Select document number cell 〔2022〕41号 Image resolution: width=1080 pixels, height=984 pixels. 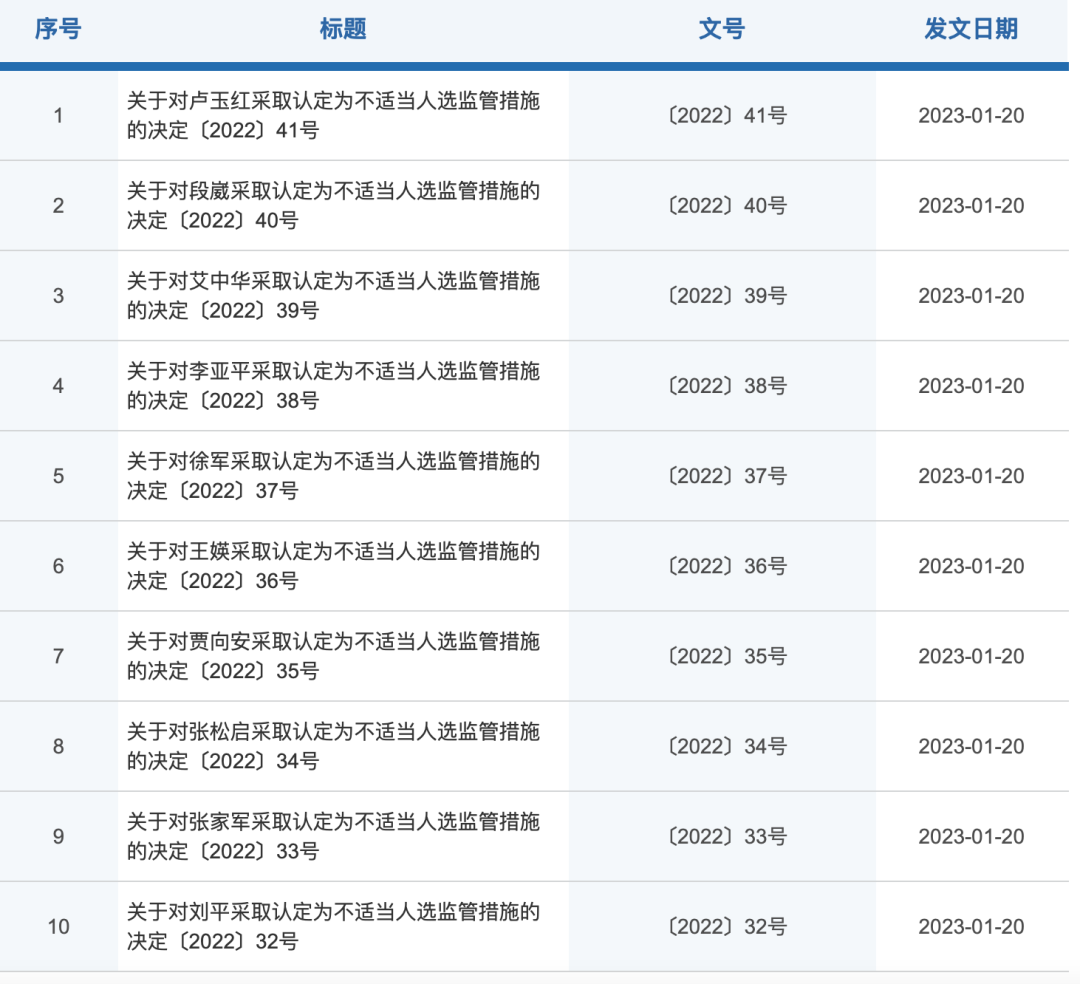(x=726, y=116)
